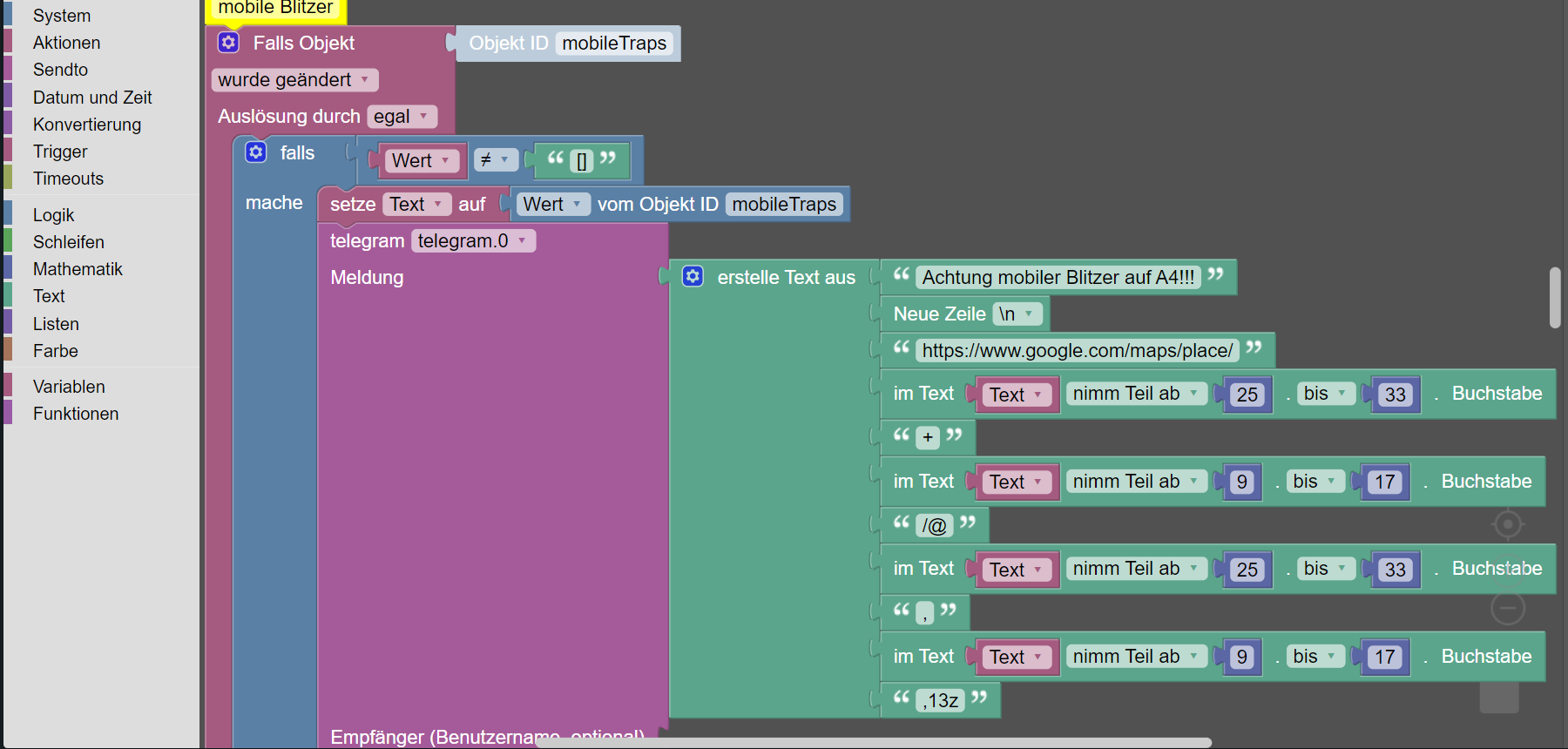Open the Variablen category
This screenshot has width=1568, height=749.
[69, 387]
